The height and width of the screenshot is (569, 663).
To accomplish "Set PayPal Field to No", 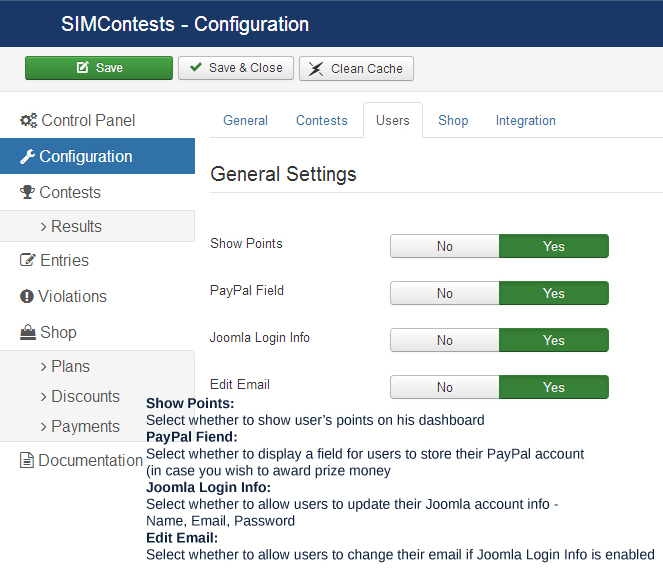I will pos(445,293).
